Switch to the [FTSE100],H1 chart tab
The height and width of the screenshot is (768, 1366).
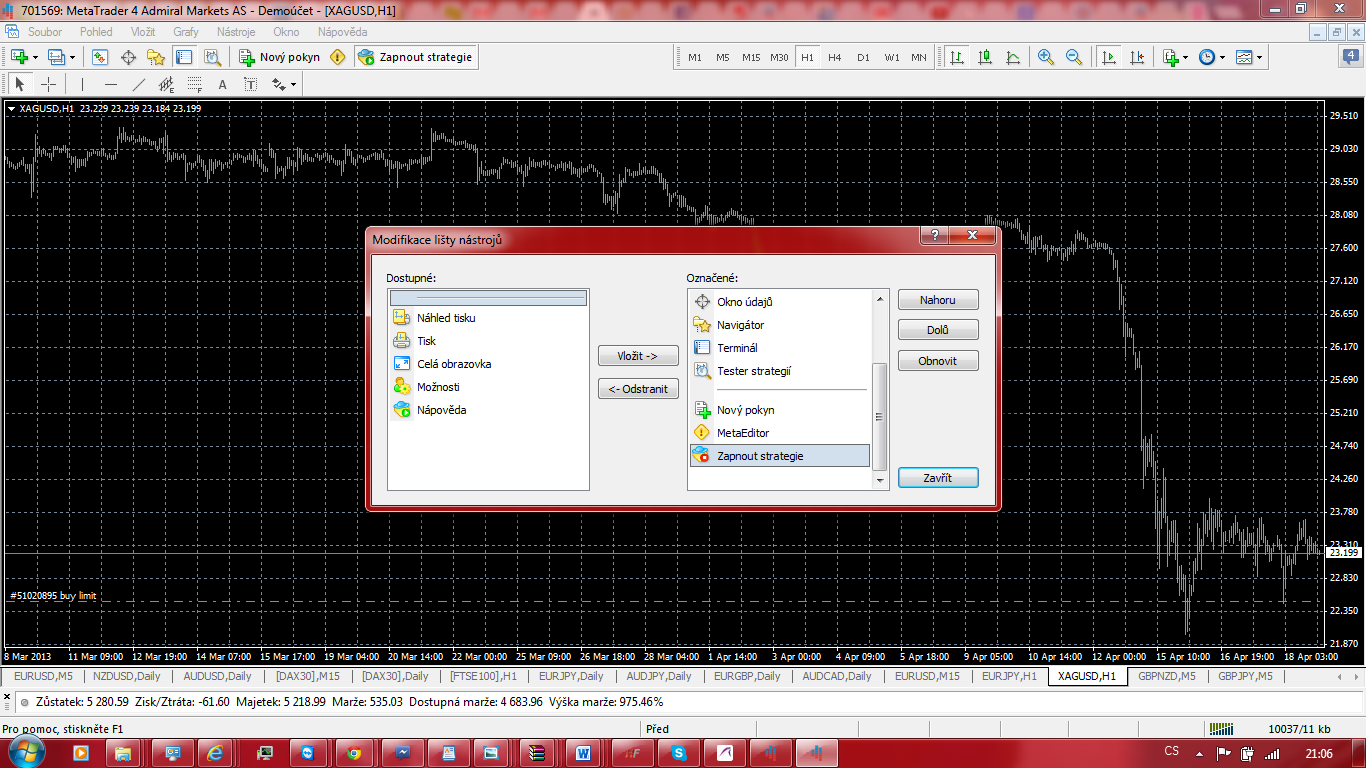coord(483,677)
